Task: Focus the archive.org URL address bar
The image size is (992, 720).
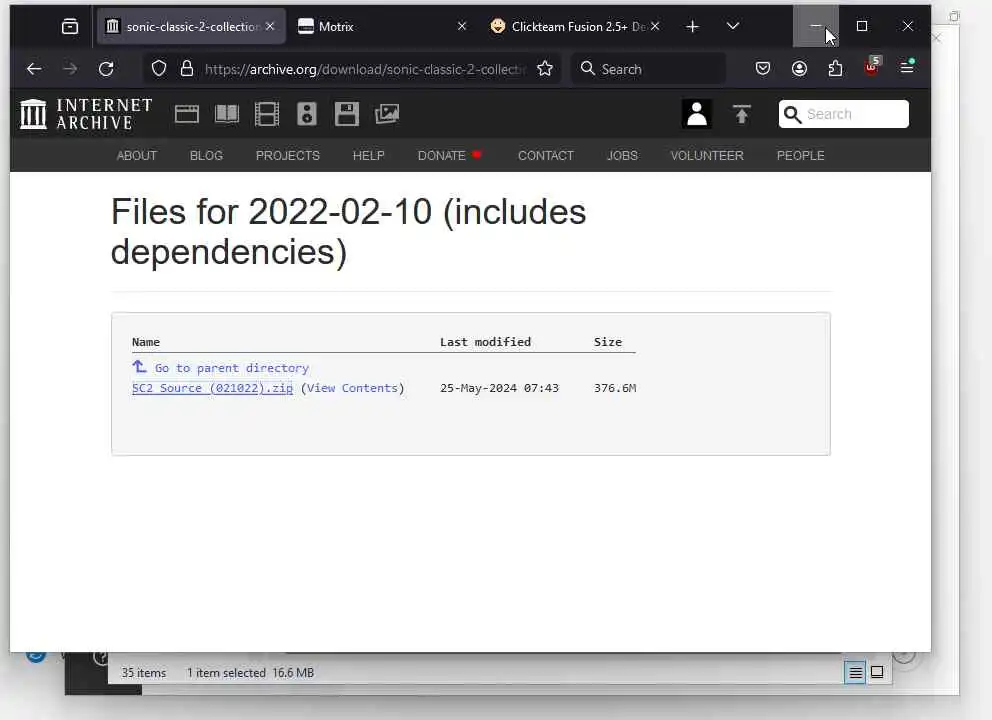Action: pyautogui.click(x=365, y=69)
